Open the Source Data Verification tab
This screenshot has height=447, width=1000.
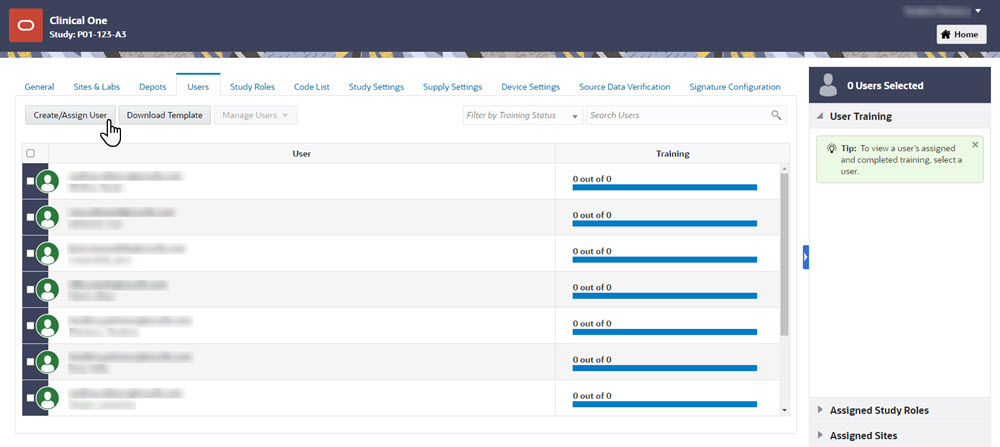point(624,87)
